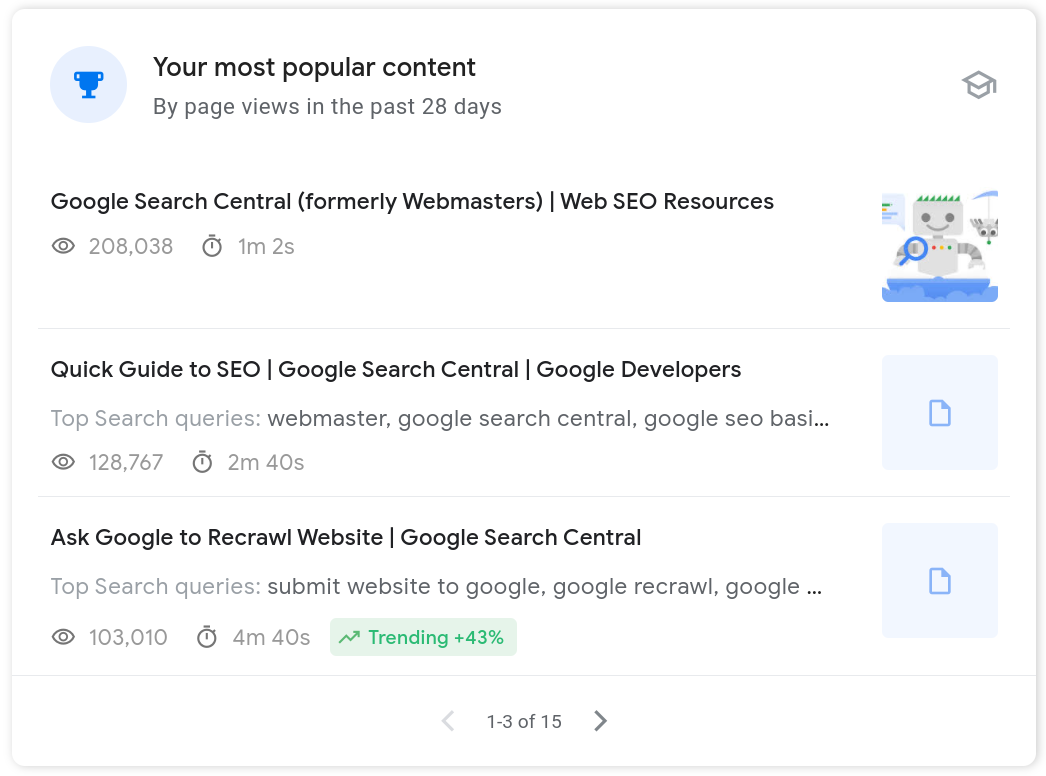Toggle the eye icon next to 103,010 views

click(63, 637)
